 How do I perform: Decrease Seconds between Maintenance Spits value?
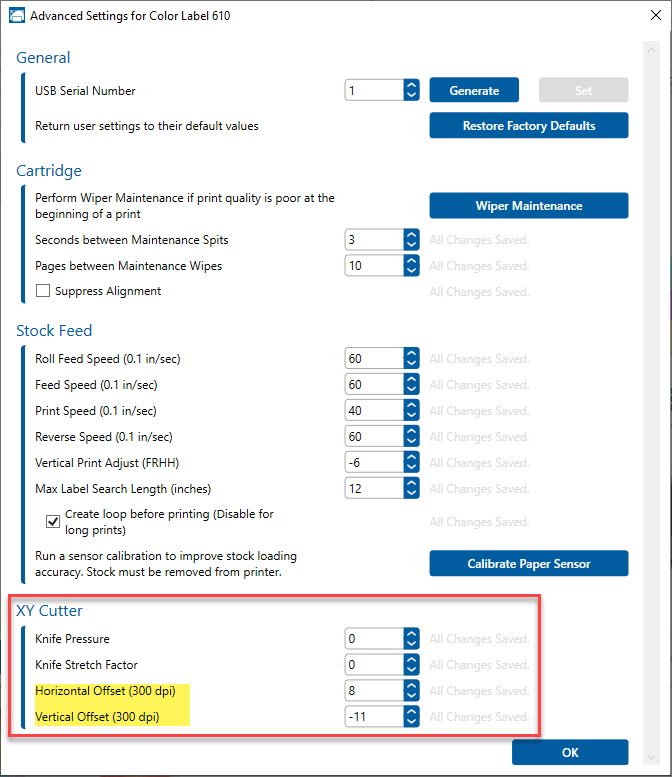(x=411, y=245)
